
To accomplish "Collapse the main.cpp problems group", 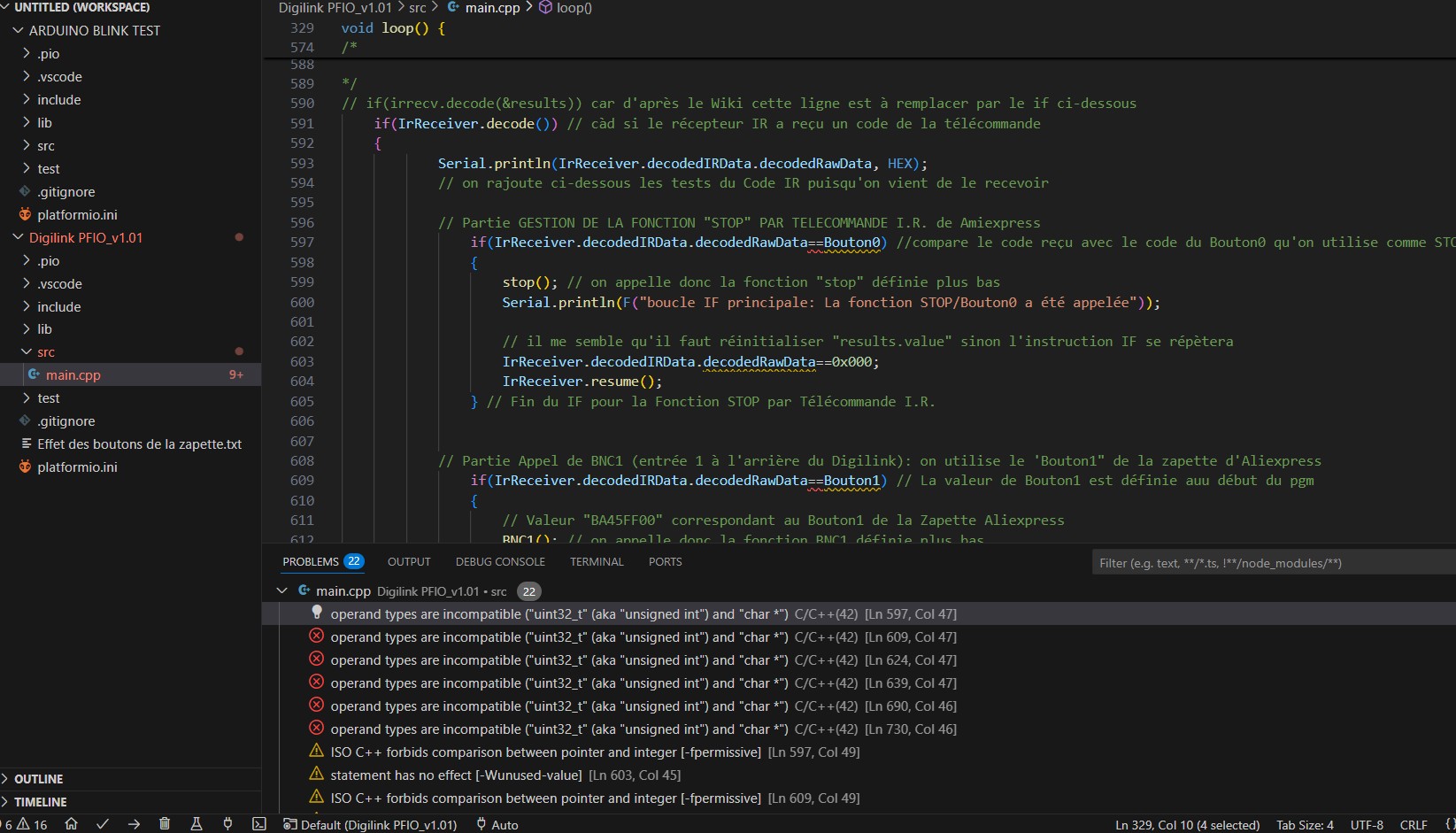I will click(x=282, y=590).
